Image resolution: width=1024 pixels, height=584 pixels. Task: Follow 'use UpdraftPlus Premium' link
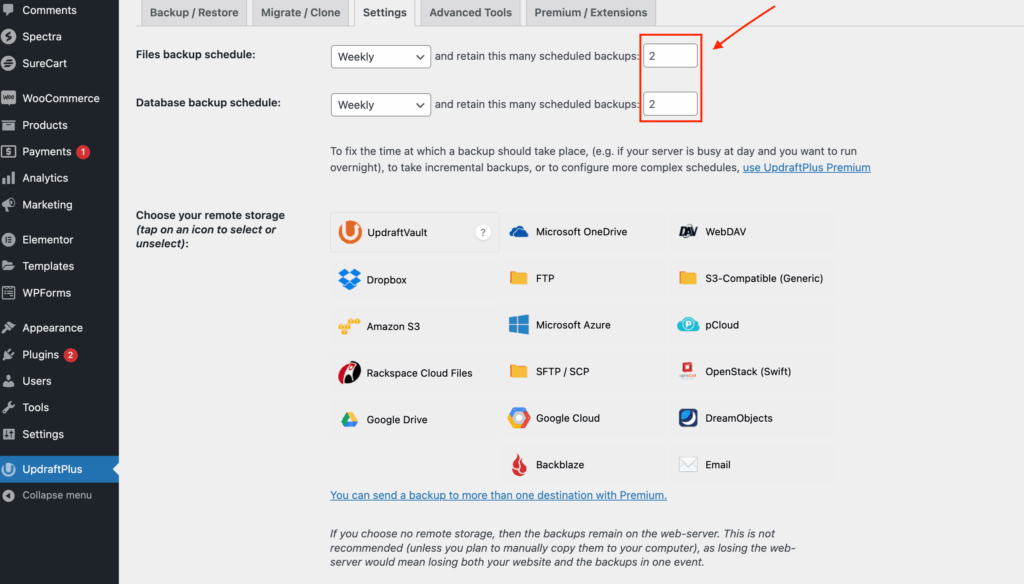[x=806, y=167]
